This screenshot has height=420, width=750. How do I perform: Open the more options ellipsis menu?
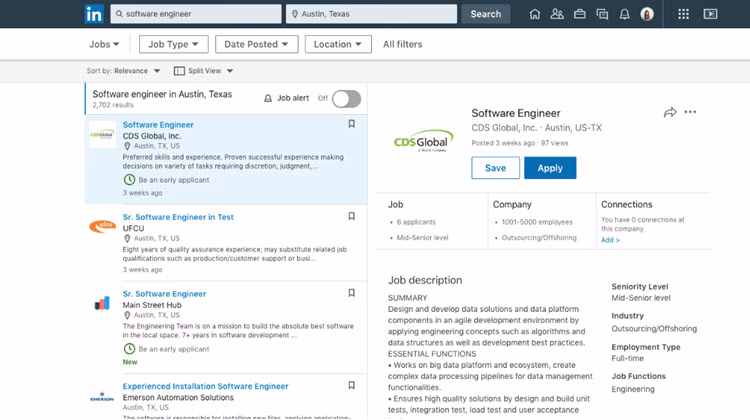pyautogui.click(x=690, y=112)
